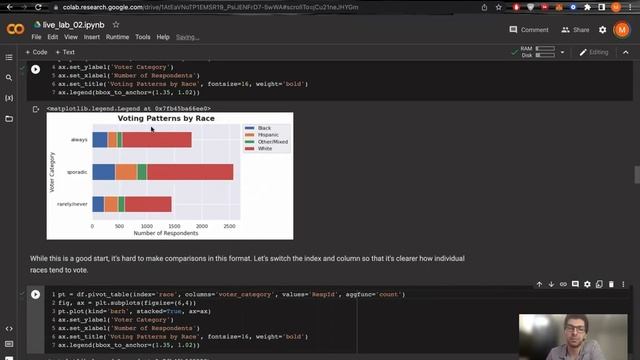Open the Insert menu
The image size is (640, 360).
coord(91,37)
